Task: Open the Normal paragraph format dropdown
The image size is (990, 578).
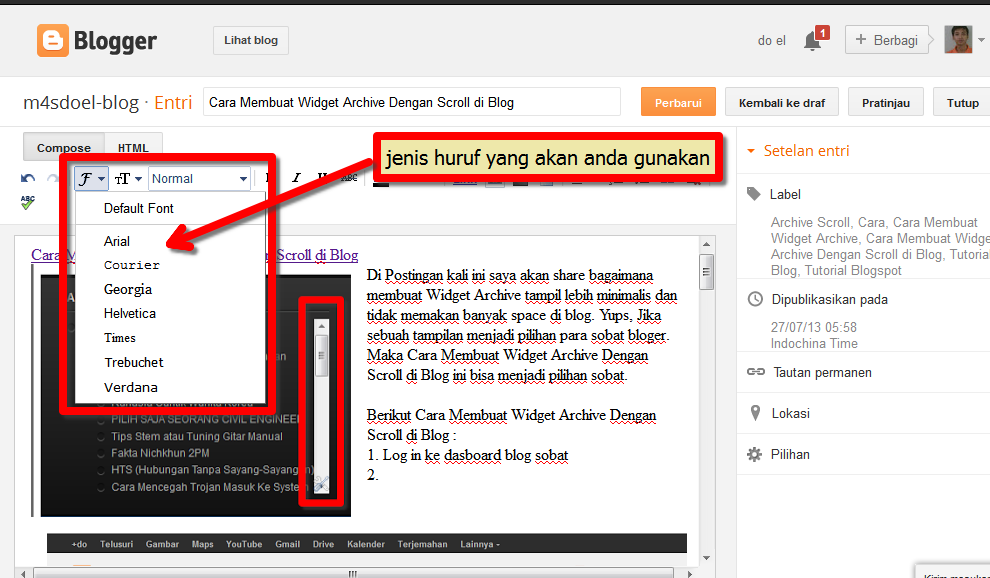Action: [x=200, y=179]
